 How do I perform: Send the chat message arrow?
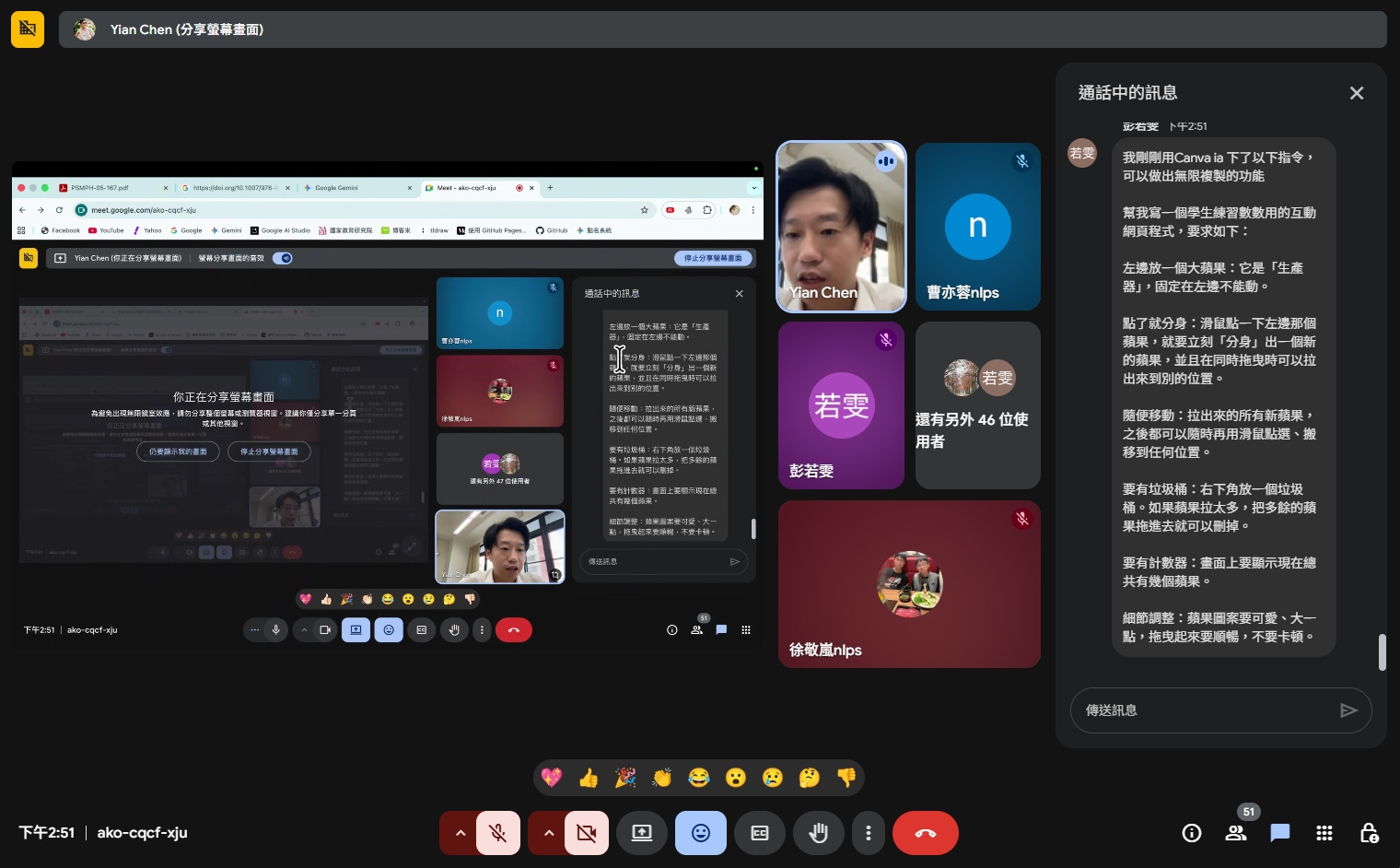tap(1348, 710)
